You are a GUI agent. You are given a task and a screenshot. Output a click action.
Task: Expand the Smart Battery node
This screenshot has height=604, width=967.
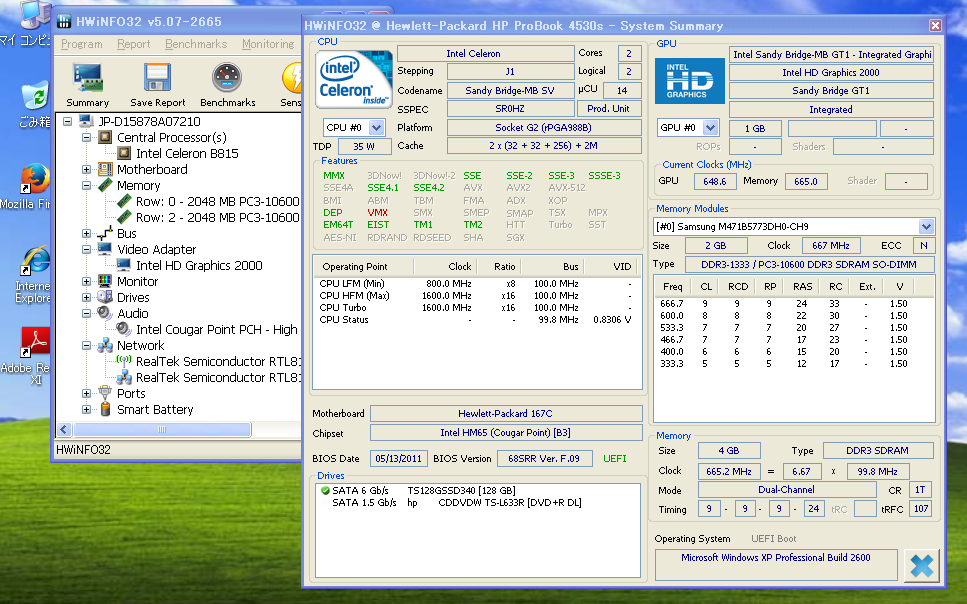tap(86, 410)
